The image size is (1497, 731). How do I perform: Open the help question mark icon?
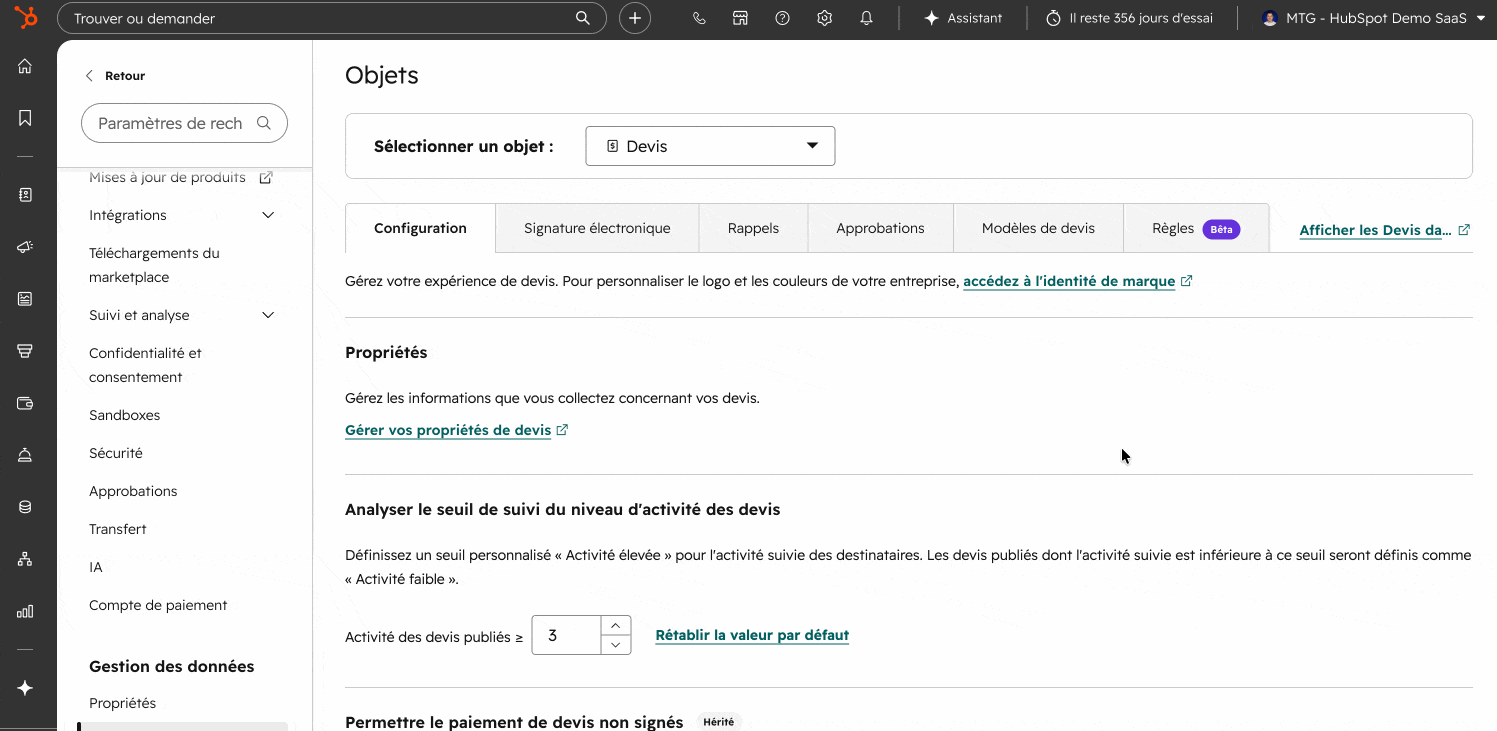[783, 18]
